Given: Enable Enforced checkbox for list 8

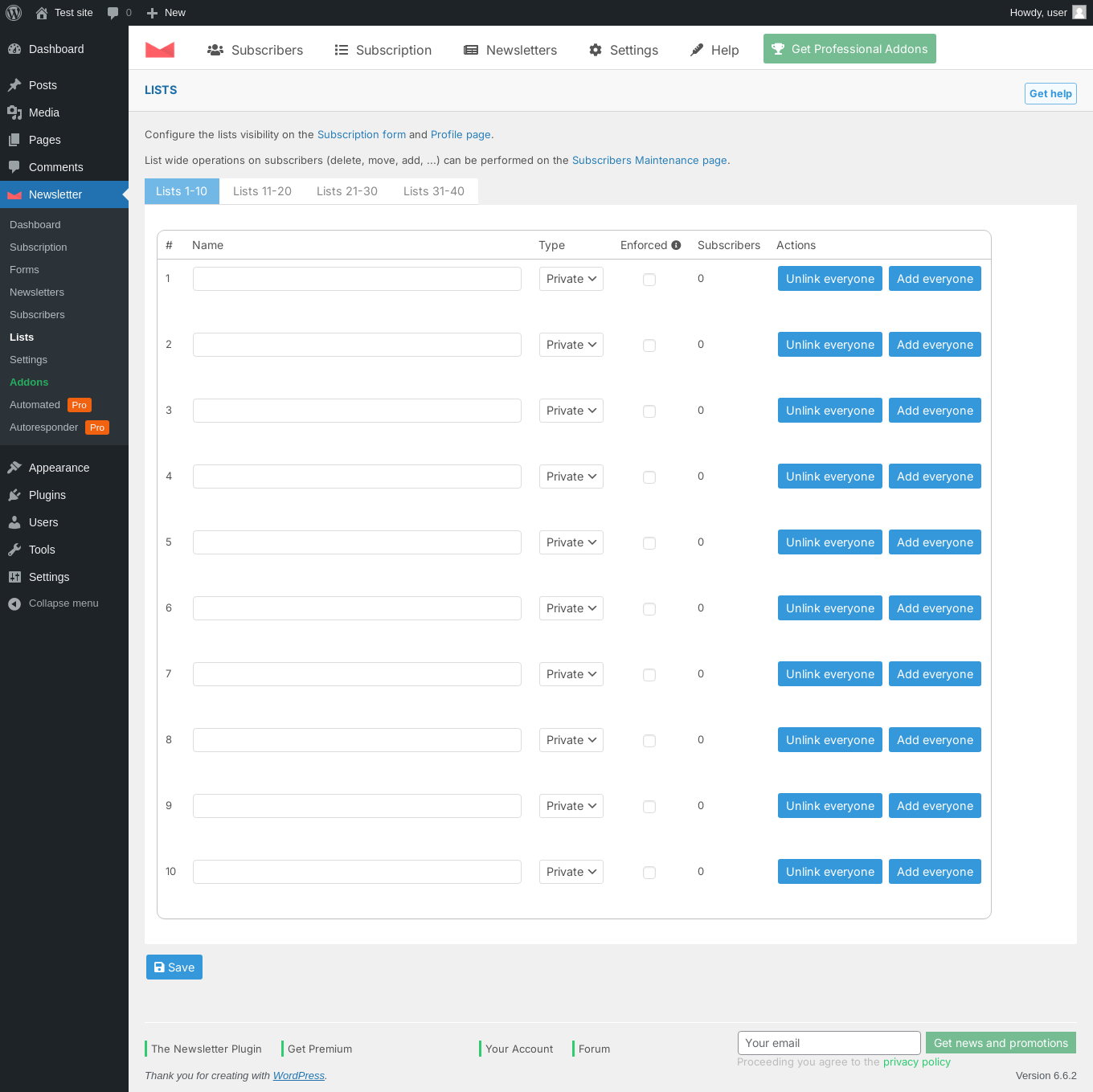Looking at the screenshot, I should point(649,741).
